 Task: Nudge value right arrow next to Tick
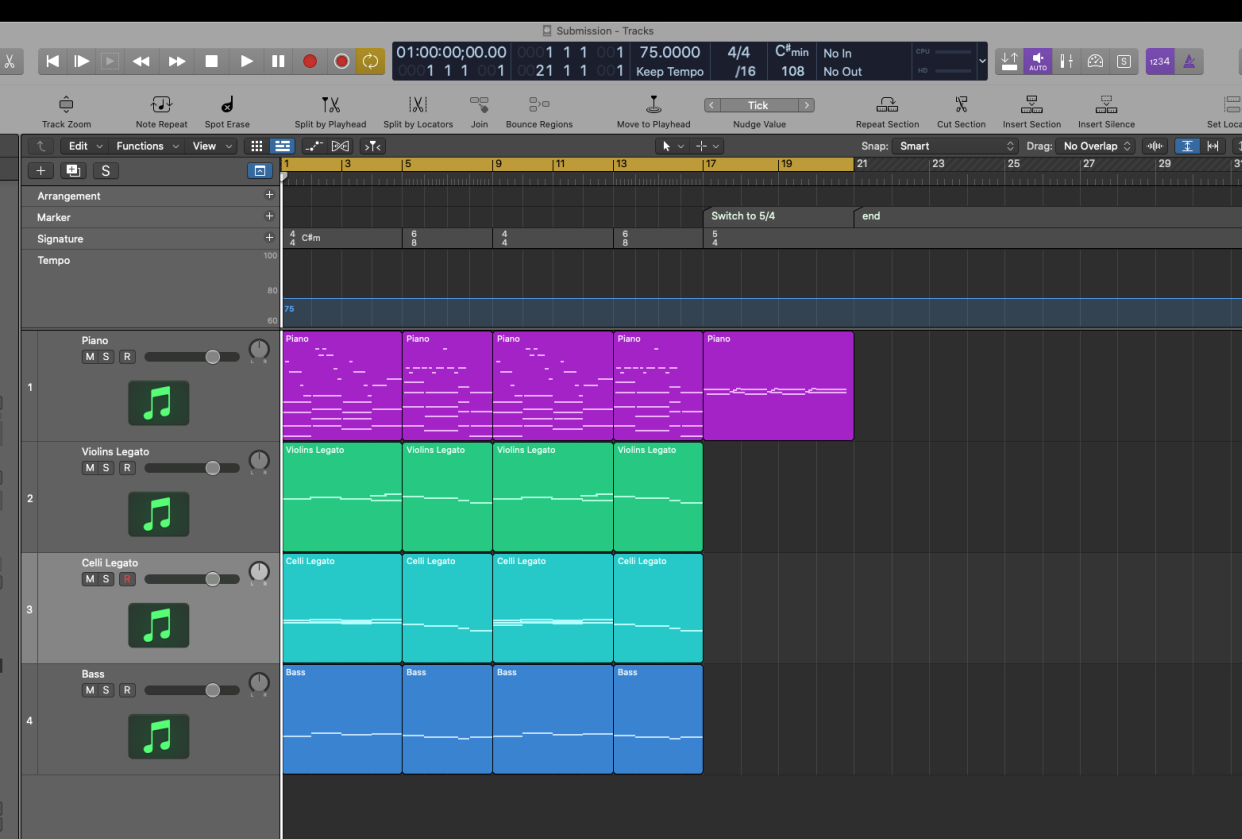[x=806, y=105]
